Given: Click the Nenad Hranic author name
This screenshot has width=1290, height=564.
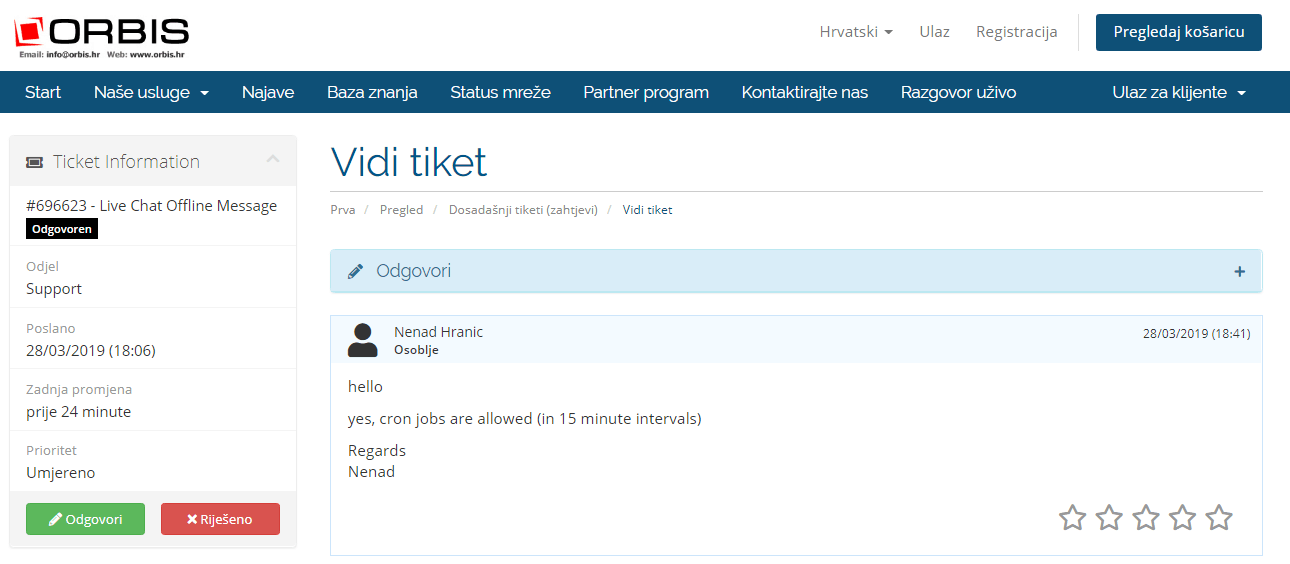Looking at the screenshot, I should 438,332.
